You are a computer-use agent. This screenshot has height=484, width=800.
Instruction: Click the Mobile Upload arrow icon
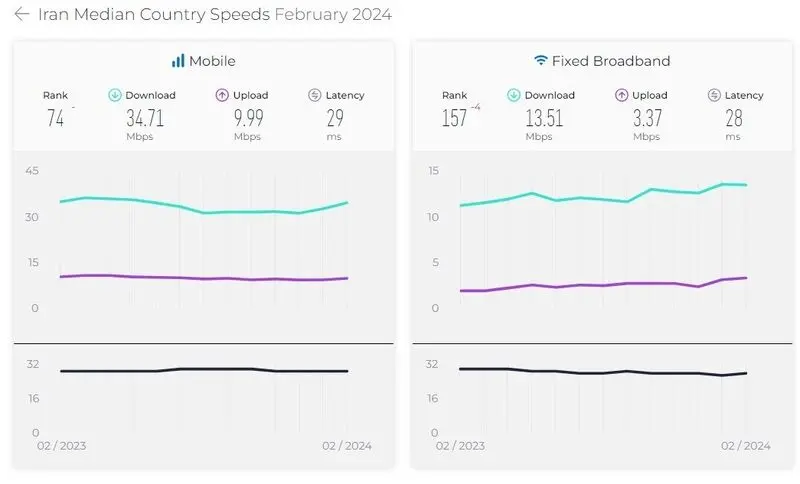click(222, 95)
